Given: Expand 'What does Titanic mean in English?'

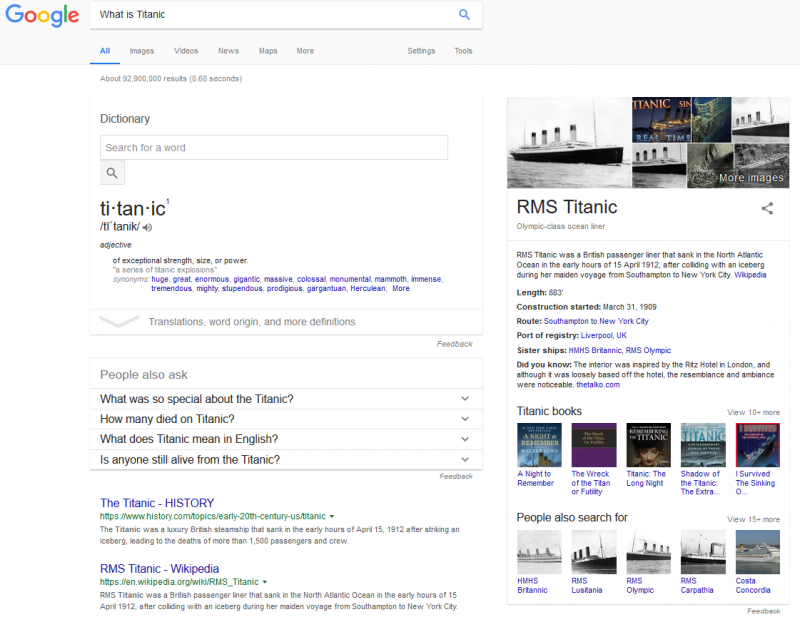Looking at the screenshot, I should point(286,439).
